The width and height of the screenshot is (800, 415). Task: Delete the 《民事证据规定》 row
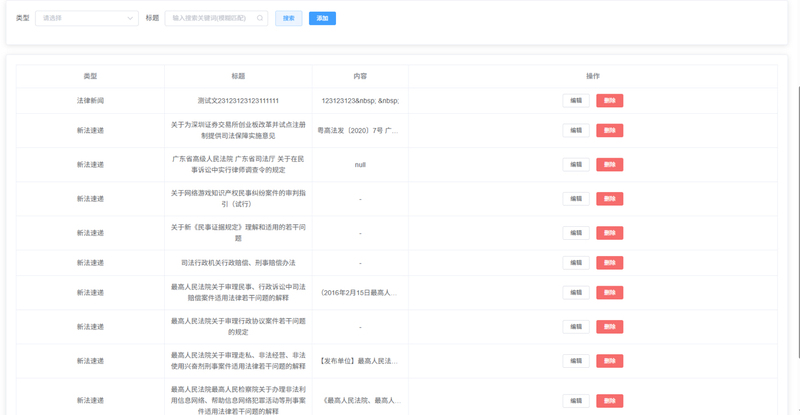[610, 233]
